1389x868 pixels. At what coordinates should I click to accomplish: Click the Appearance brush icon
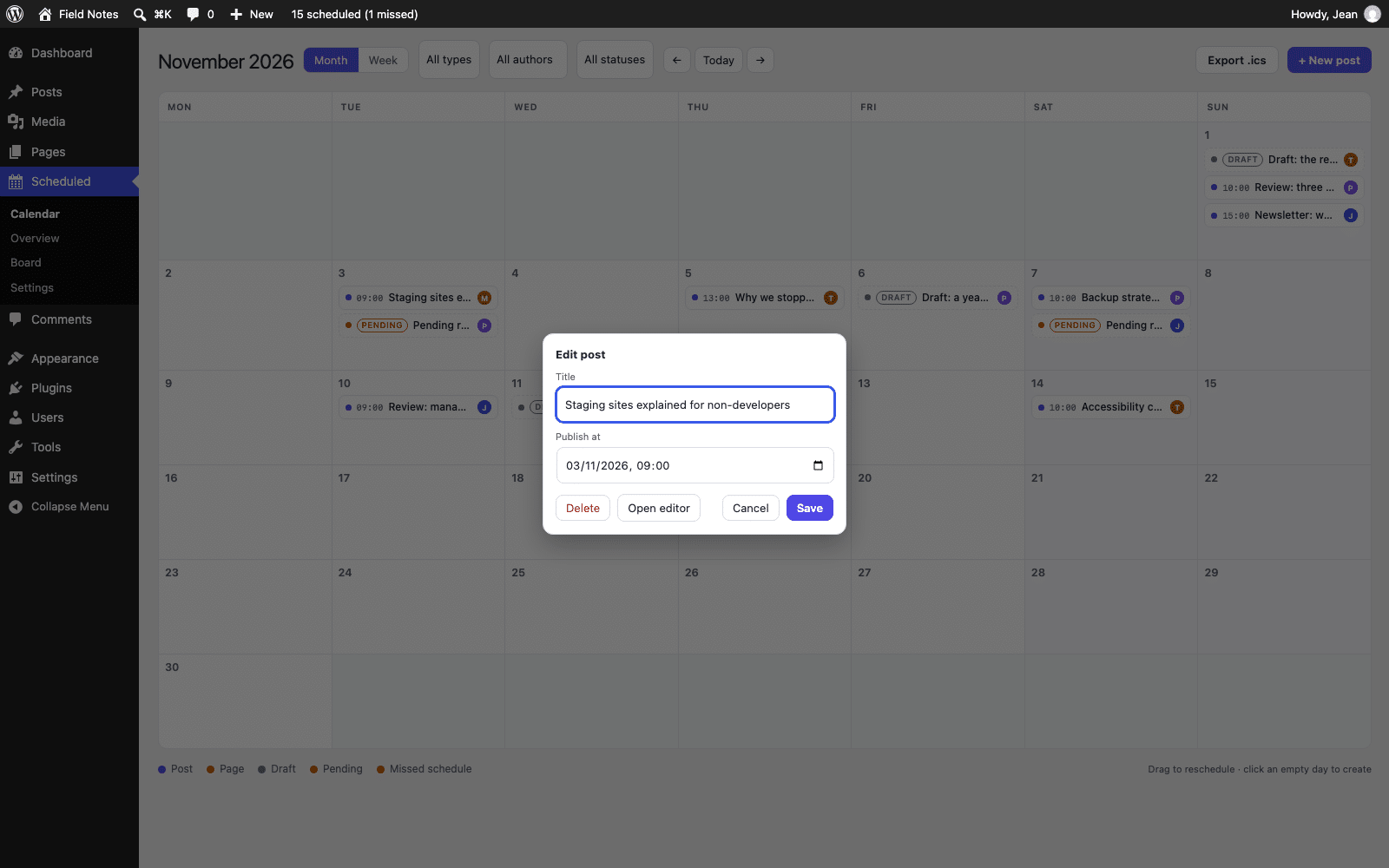[x=16, y=358]
